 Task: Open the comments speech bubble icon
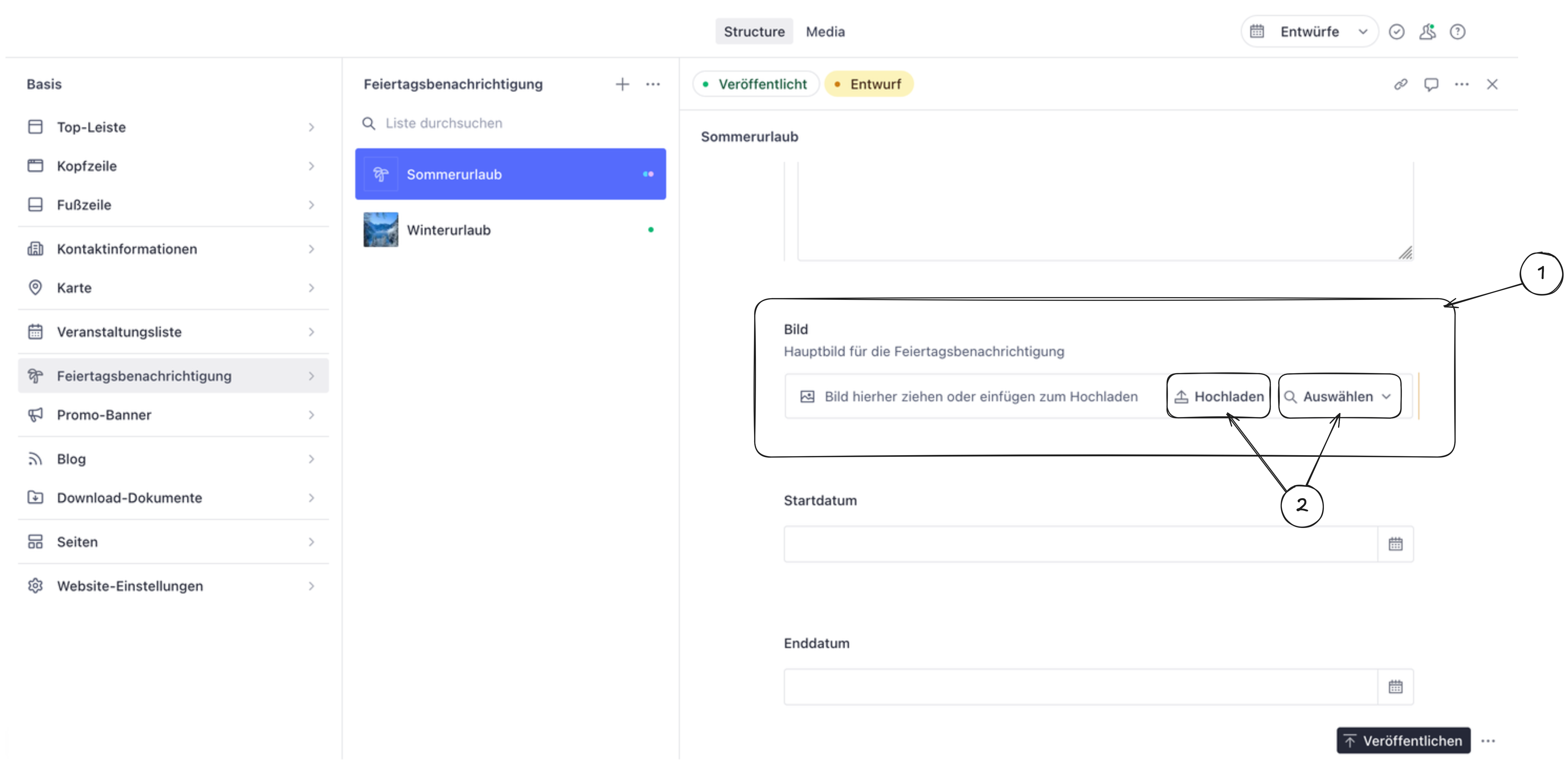(x=1430, y=84)
